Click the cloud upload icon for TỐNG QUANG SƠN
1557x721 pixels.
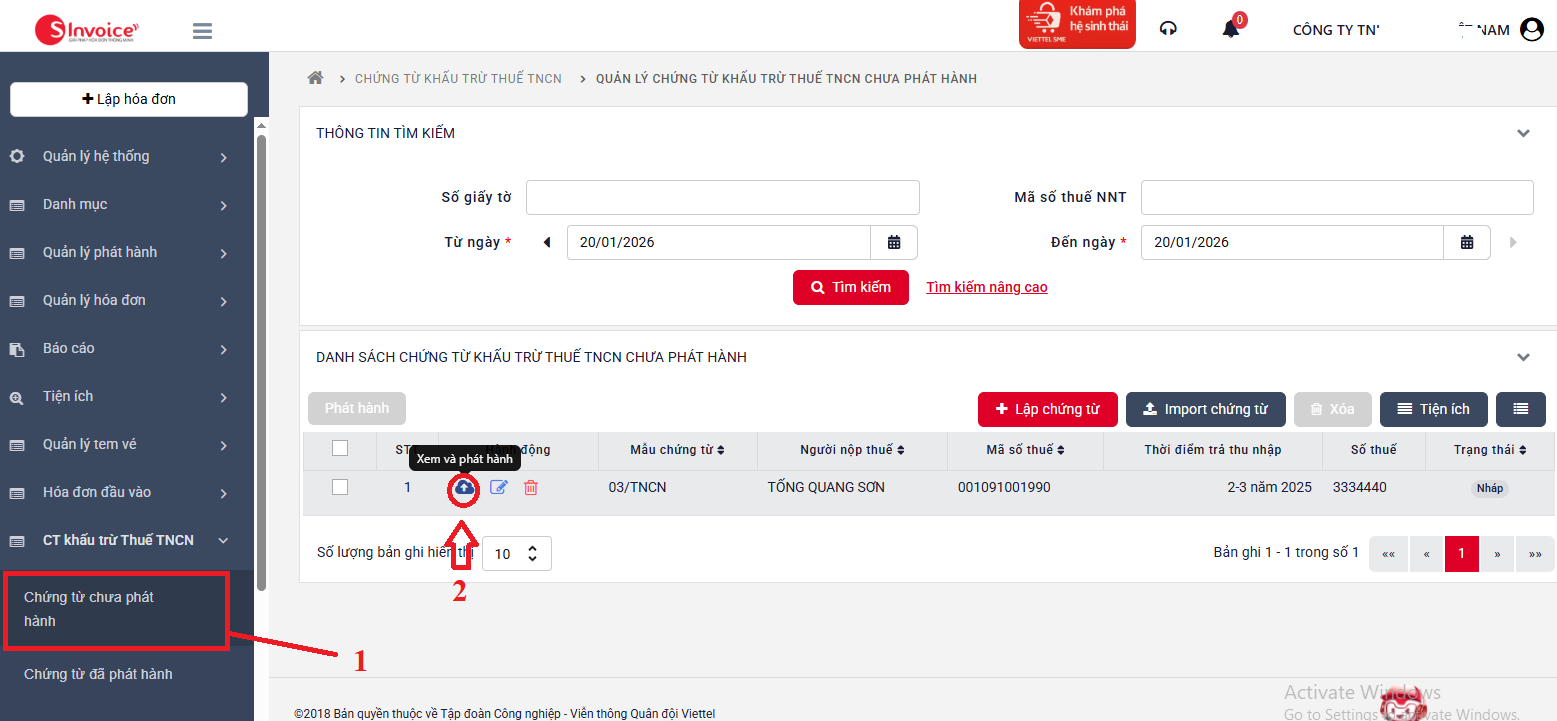pos(464,488)
